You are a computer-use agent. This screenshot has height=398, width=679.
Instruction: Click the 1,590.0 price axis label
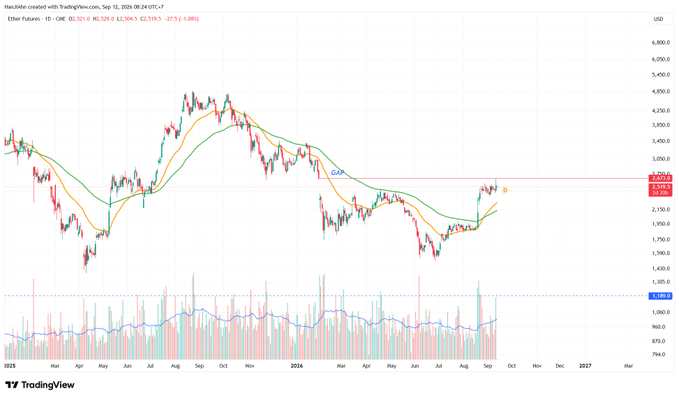(x=661, y=253)
